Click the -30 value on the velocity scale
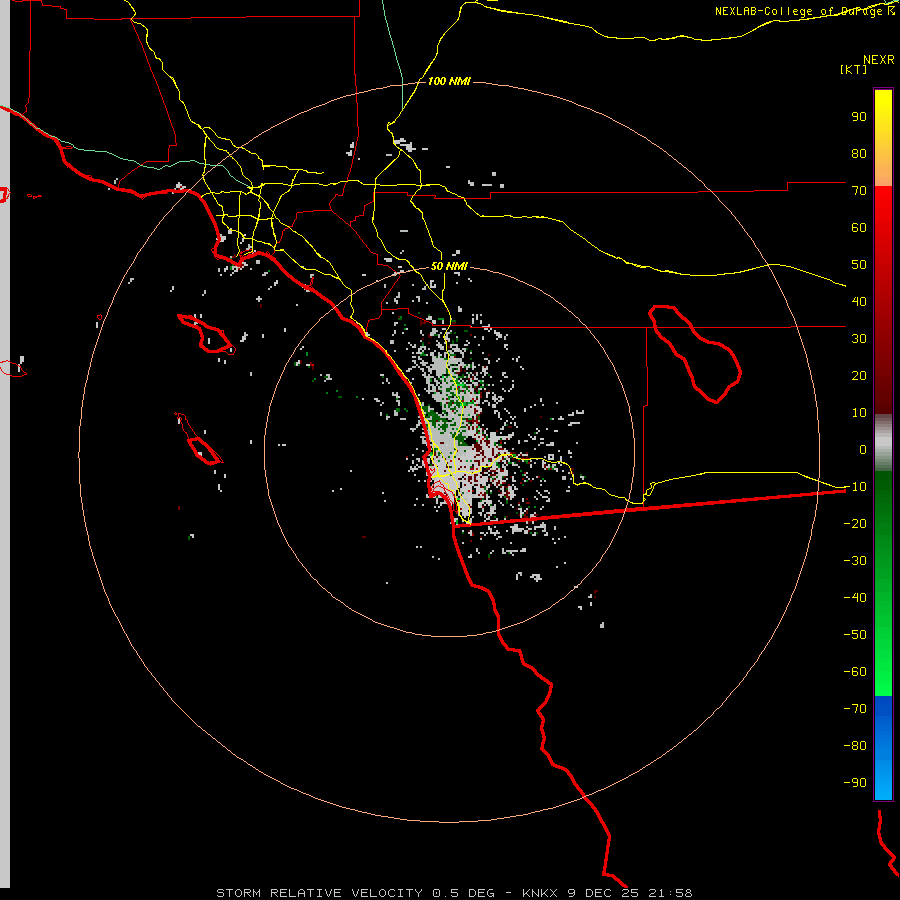Viewport: 900px width, 900px height. pyautogui.click(x=855, y=561)
